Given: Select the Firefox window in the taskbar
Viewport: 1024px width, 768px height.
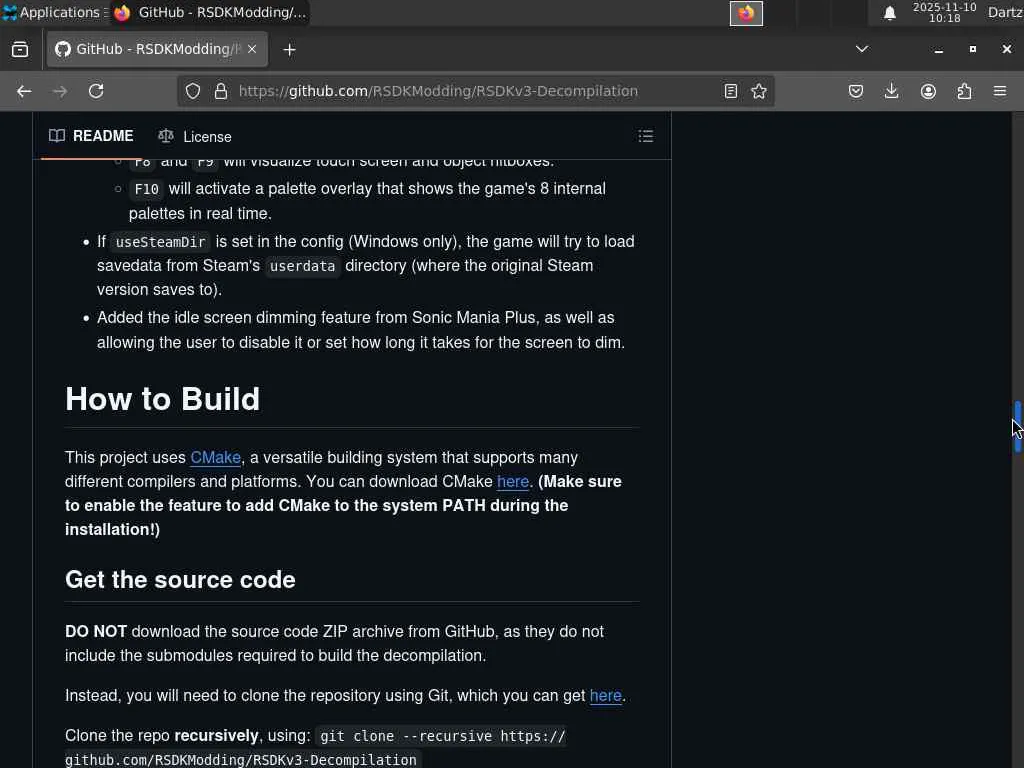Looking at the screenshot, I should coord(209,12).
